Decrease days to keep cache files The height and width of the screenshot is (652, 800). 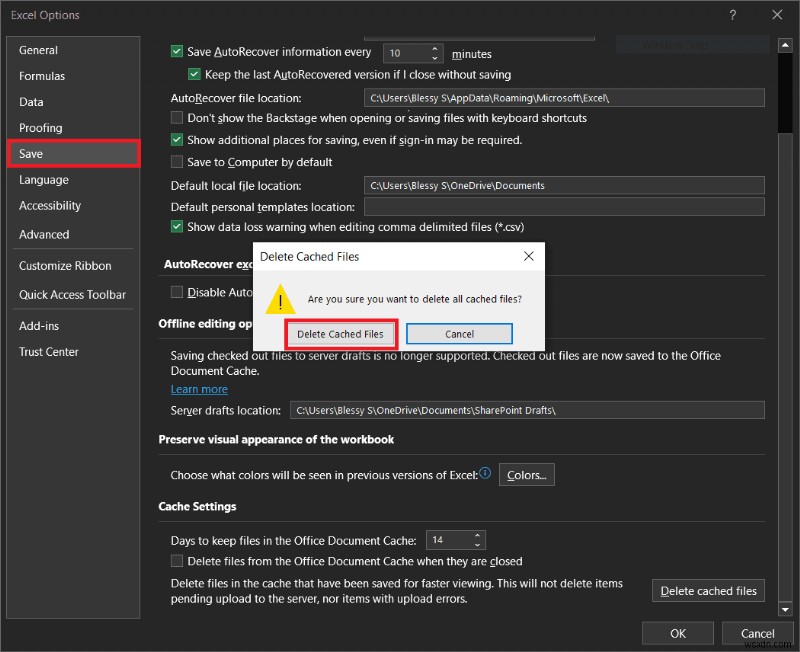pyautogui.click(x=477, y=544)
